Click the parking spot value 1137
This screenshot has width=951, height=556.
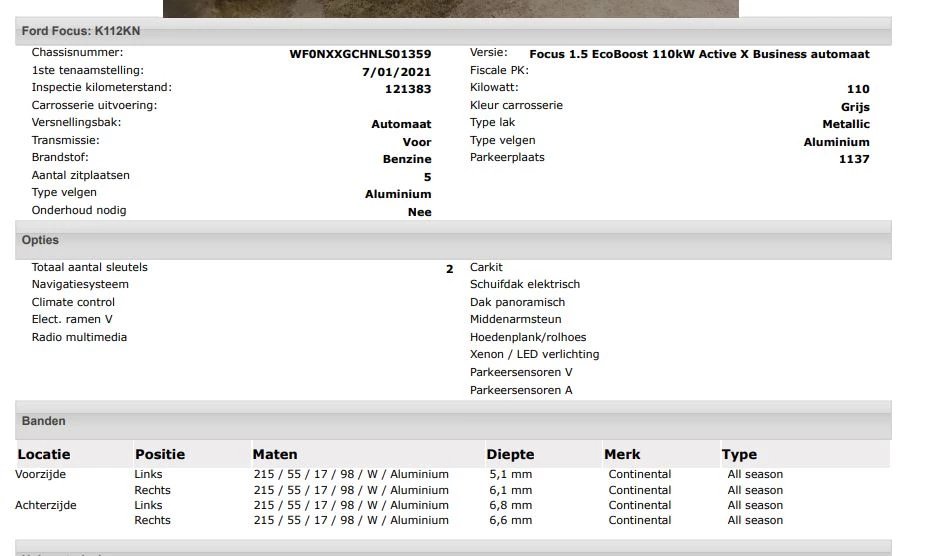point(854,159)
